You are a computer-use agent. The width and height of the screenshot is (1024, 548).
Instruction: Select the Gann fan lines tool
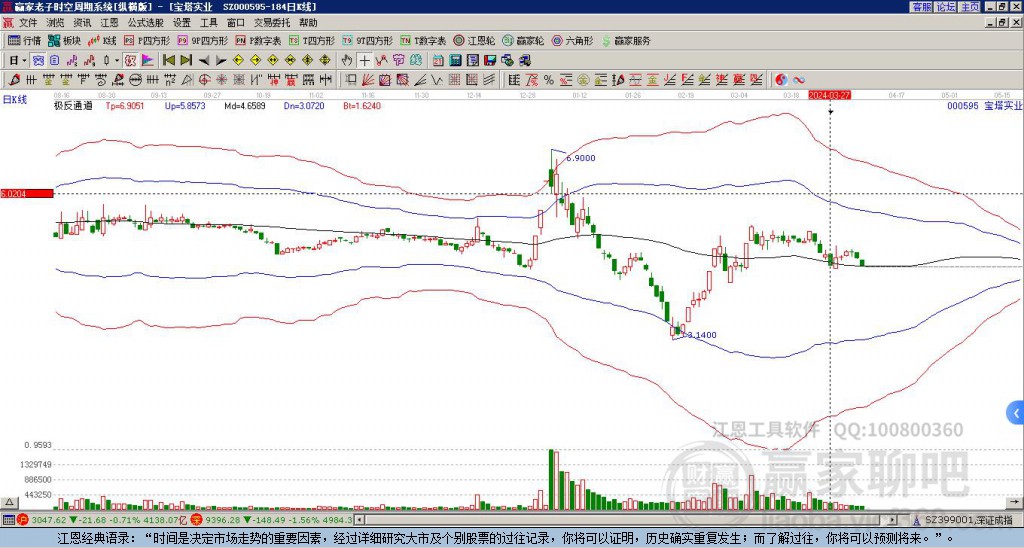[x=368, y=80]
